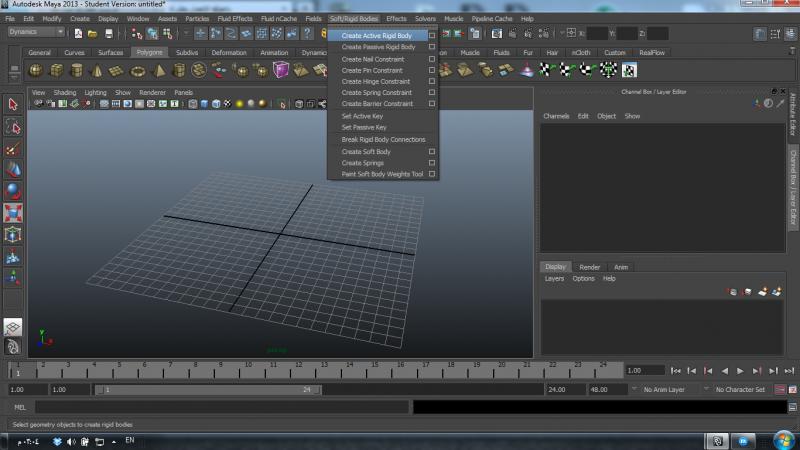Click the polygon cone shelf icon
800x450 pixels.
(x=96, y=70)
